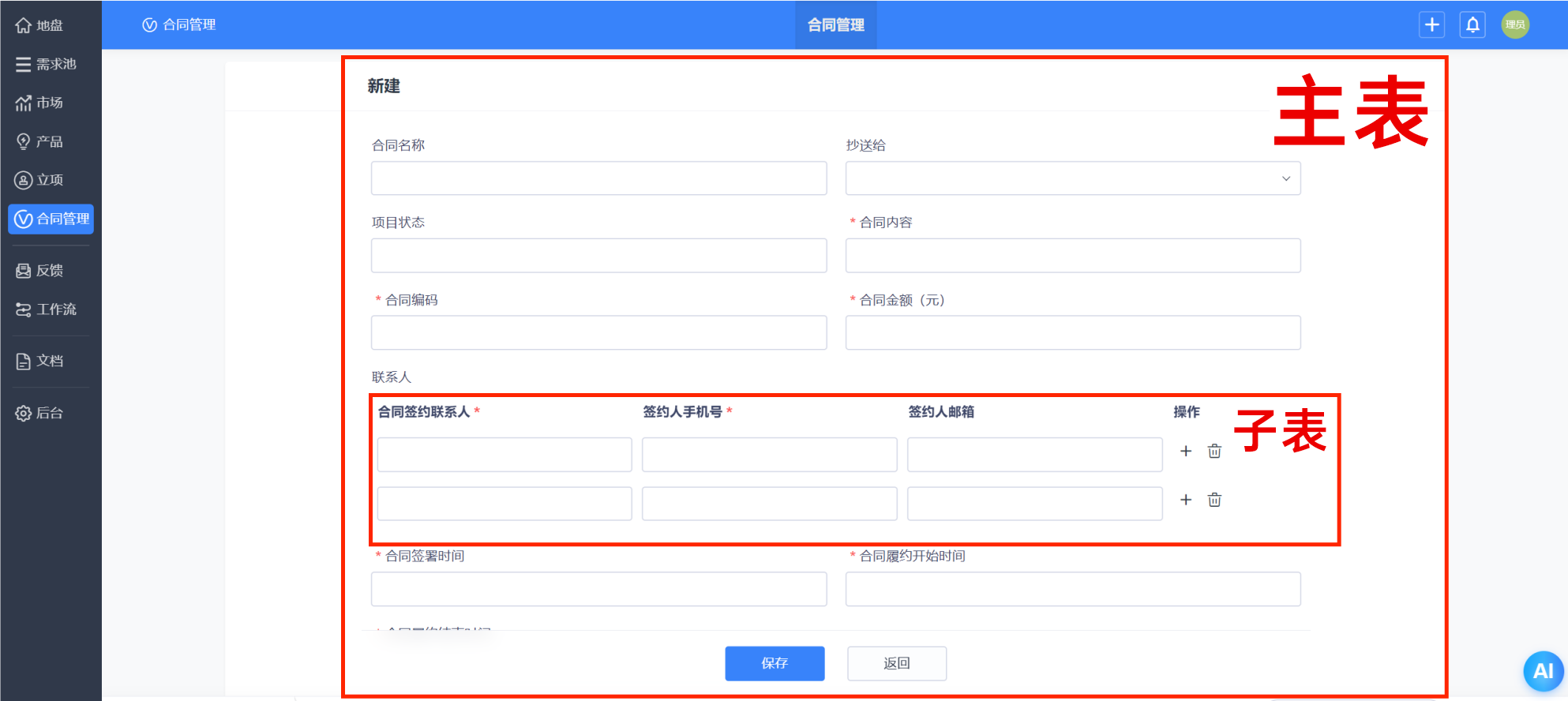
Task: Open the 文档 sidebar section
Action: tap(39, 361)
